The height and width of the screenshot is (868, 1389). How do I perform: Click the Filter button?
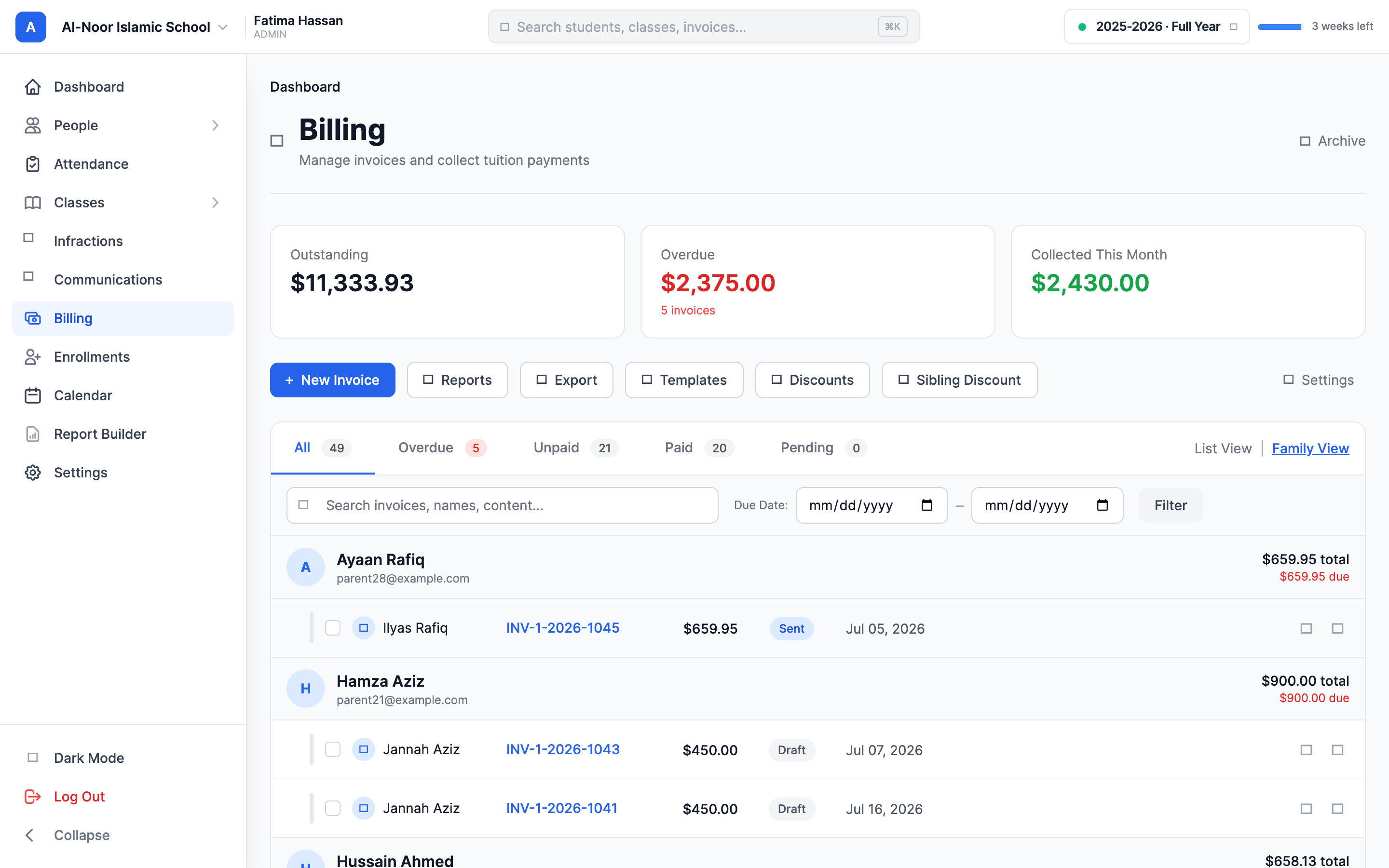pos(1171,505)
